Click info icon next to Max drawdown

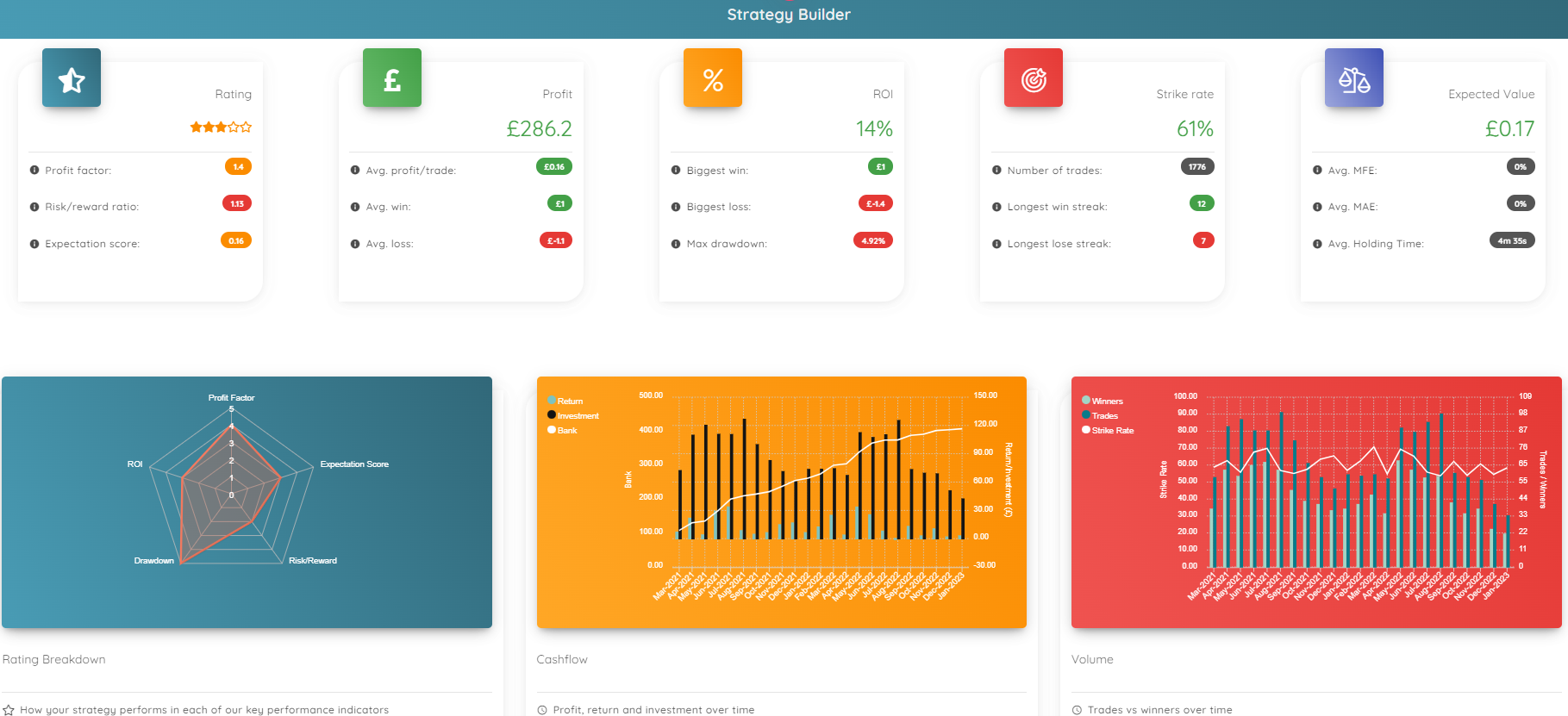point(676,244)
